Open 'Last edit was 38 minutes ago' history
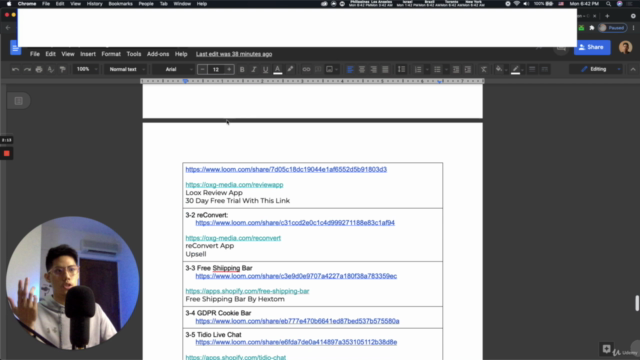This screenshot has height=360, width=640. 234,54
